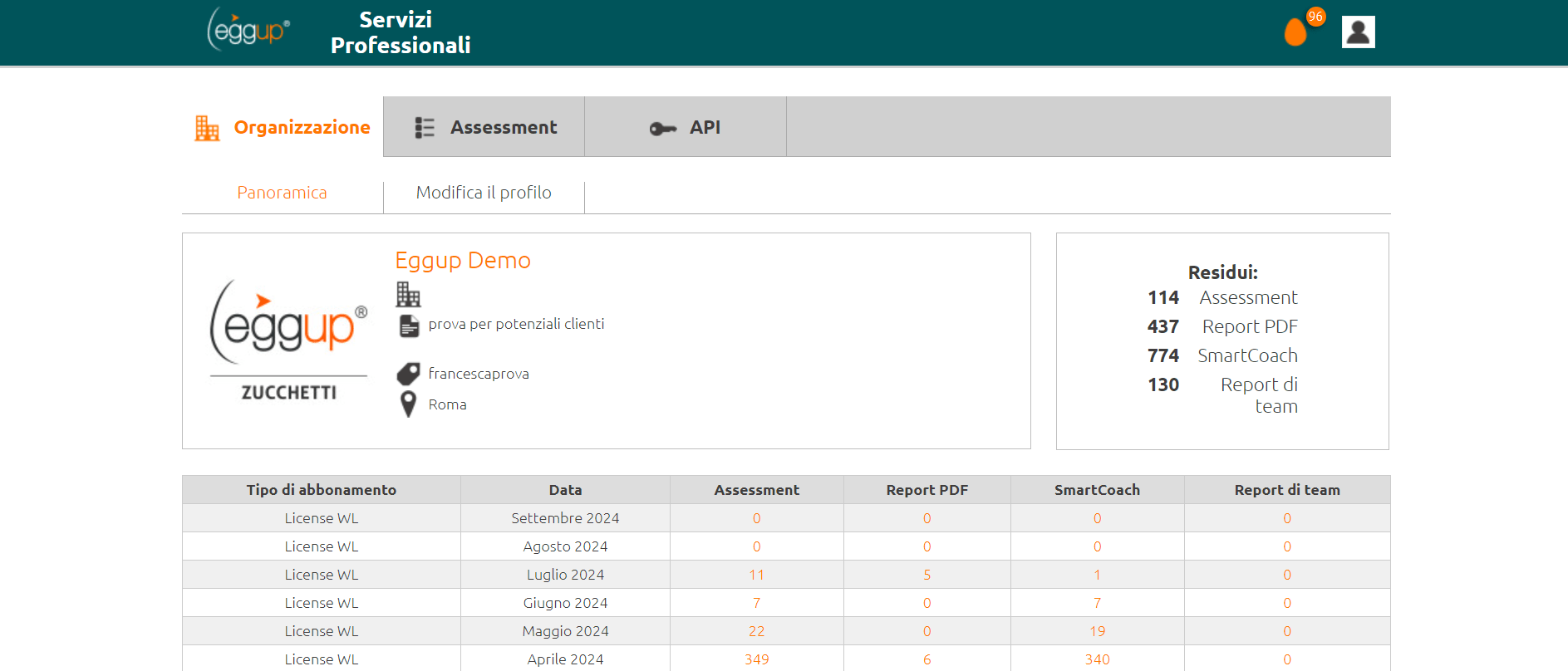Screen dimensions: 1568x671
Task: Switch to the Organizzazione tab
Action: (x=283, y=127)
